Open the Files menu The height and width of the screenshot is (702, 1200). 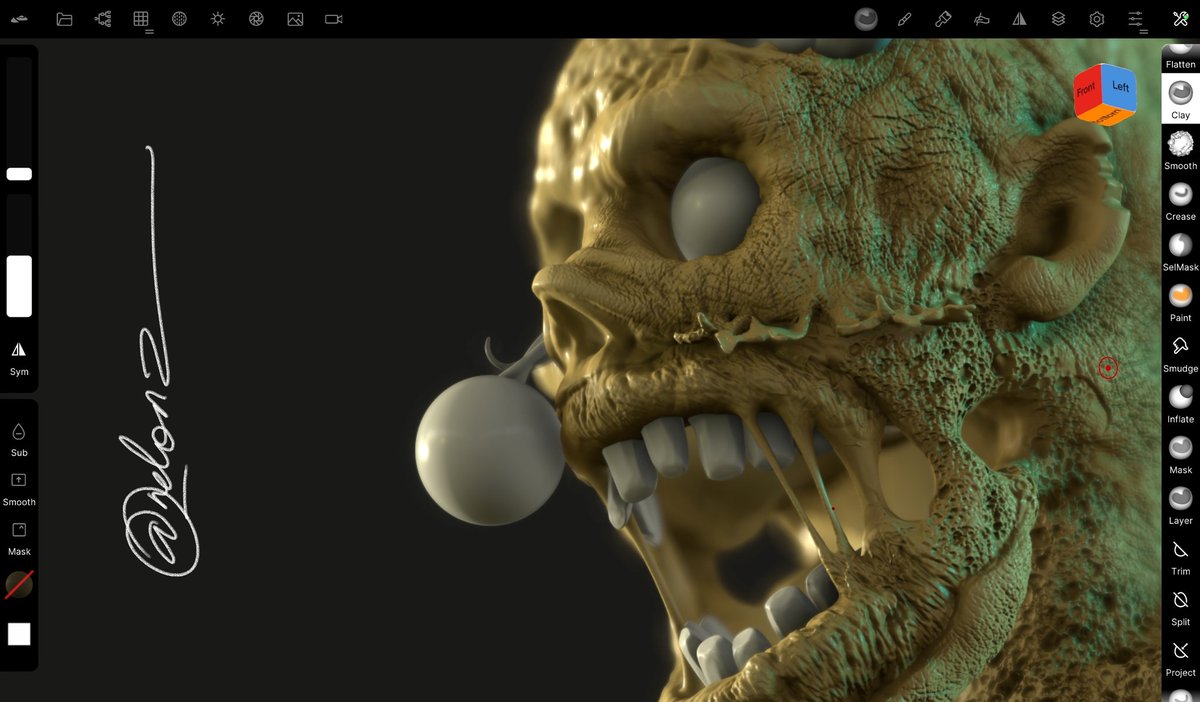coord(63,18)
